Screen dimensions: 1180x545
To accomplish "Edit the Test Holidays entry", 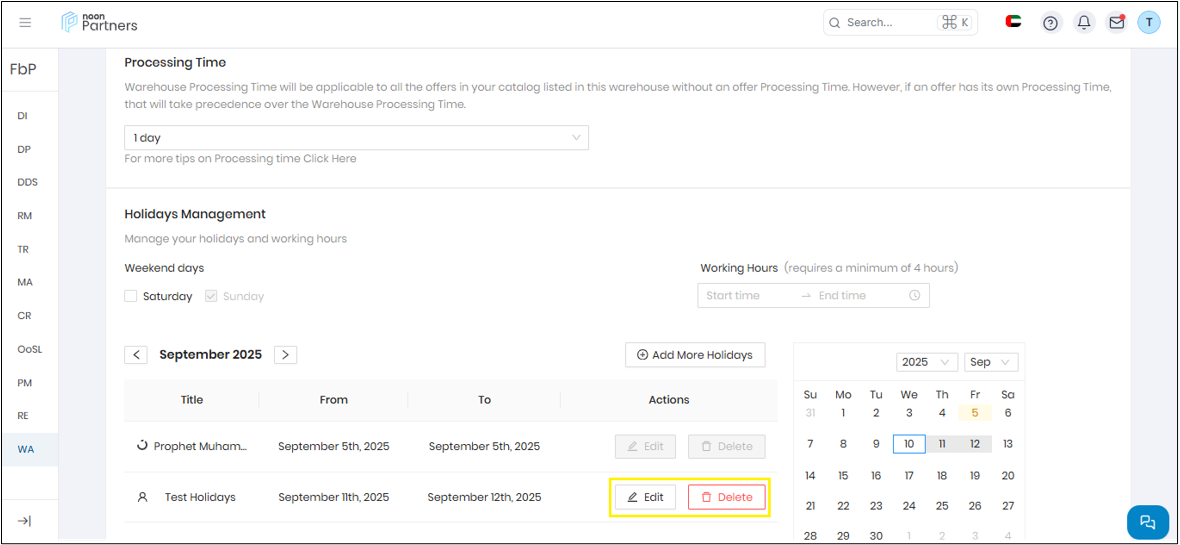I will pyautogui.click(x=645, y=497).
